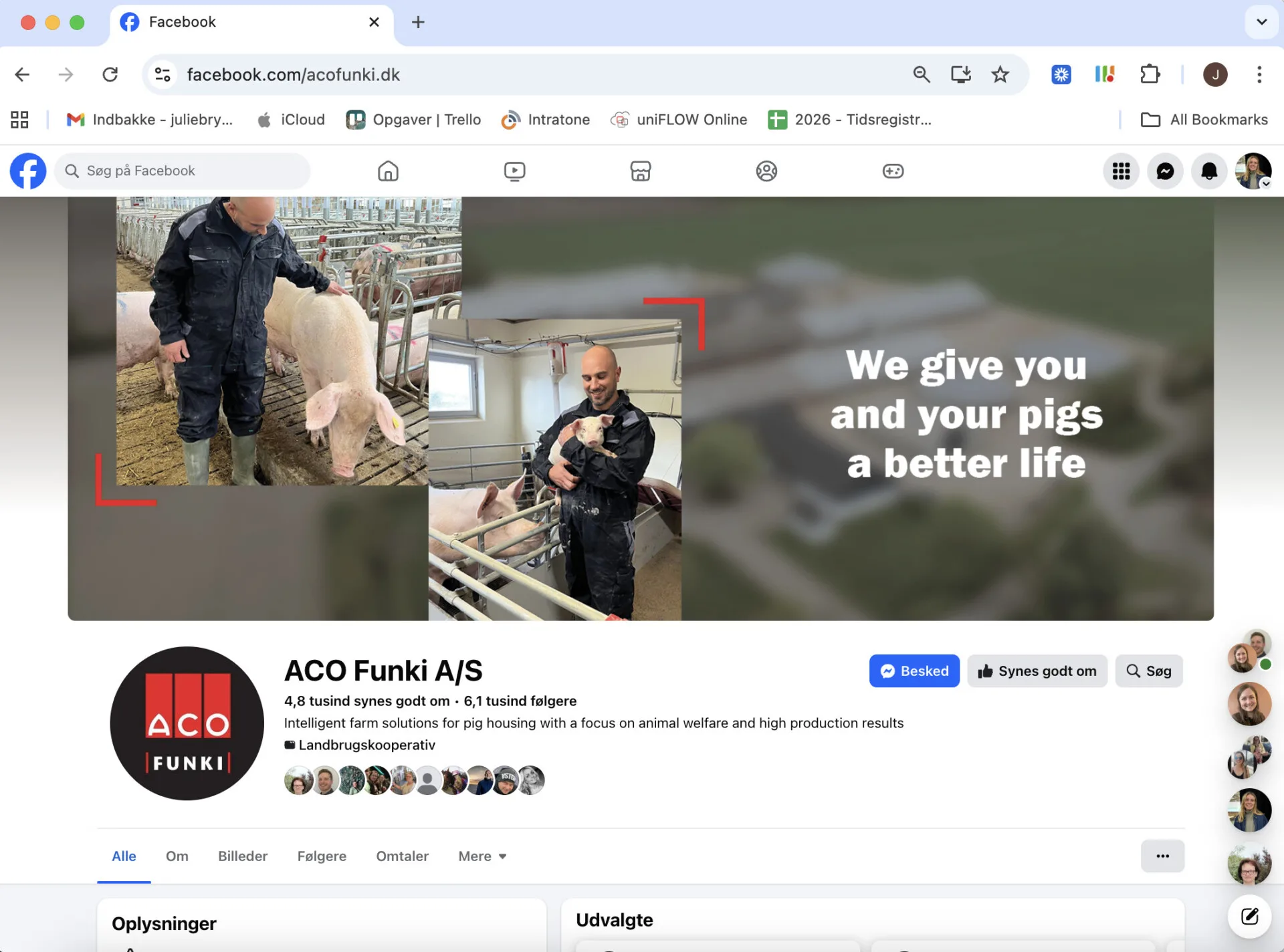Open the colorful bars extension icon
The image size is (1284, 952).
click(x=1105, y=74)
